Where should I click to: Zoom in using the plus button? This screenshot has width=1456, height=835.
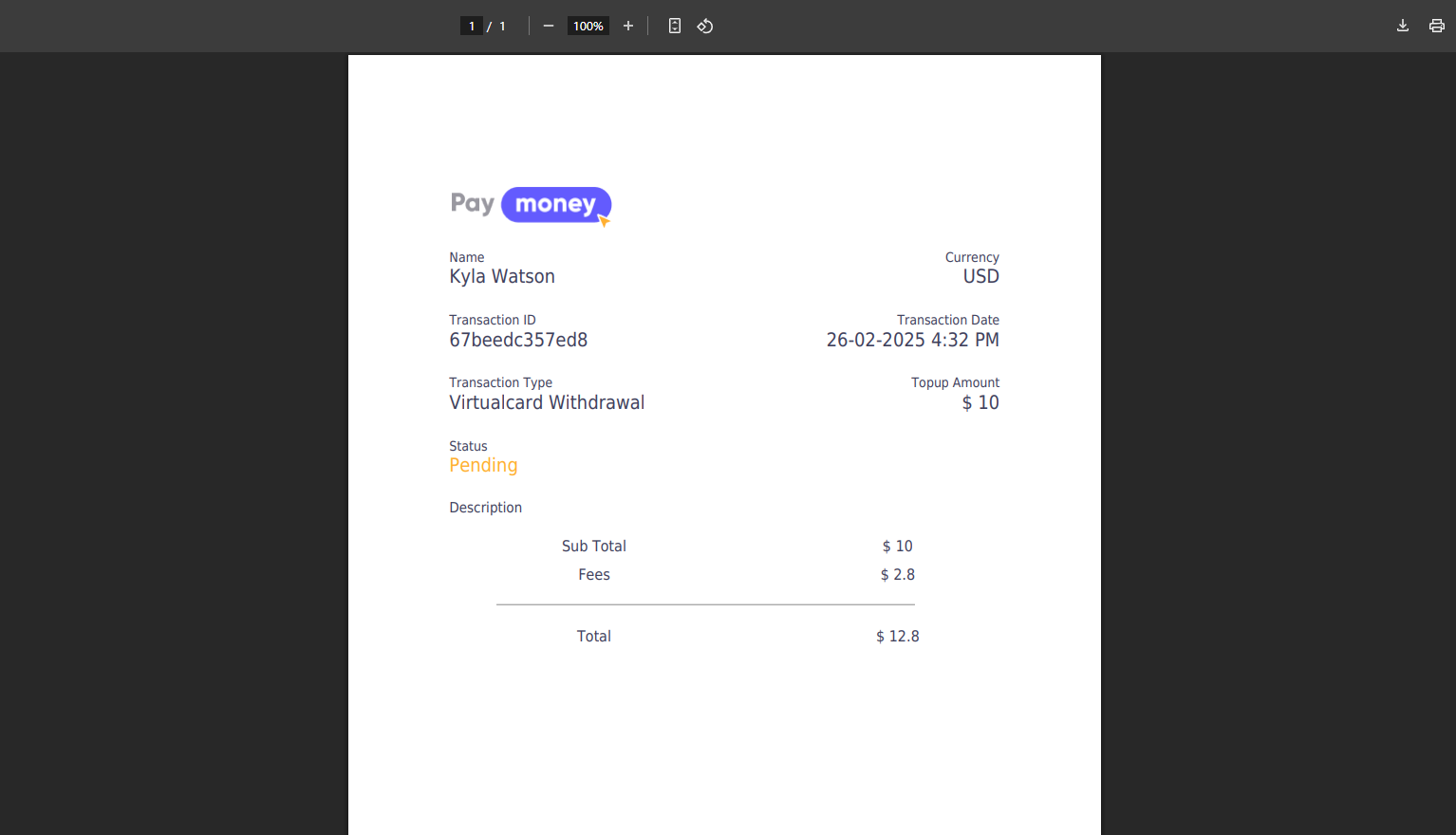click(627, 26)
